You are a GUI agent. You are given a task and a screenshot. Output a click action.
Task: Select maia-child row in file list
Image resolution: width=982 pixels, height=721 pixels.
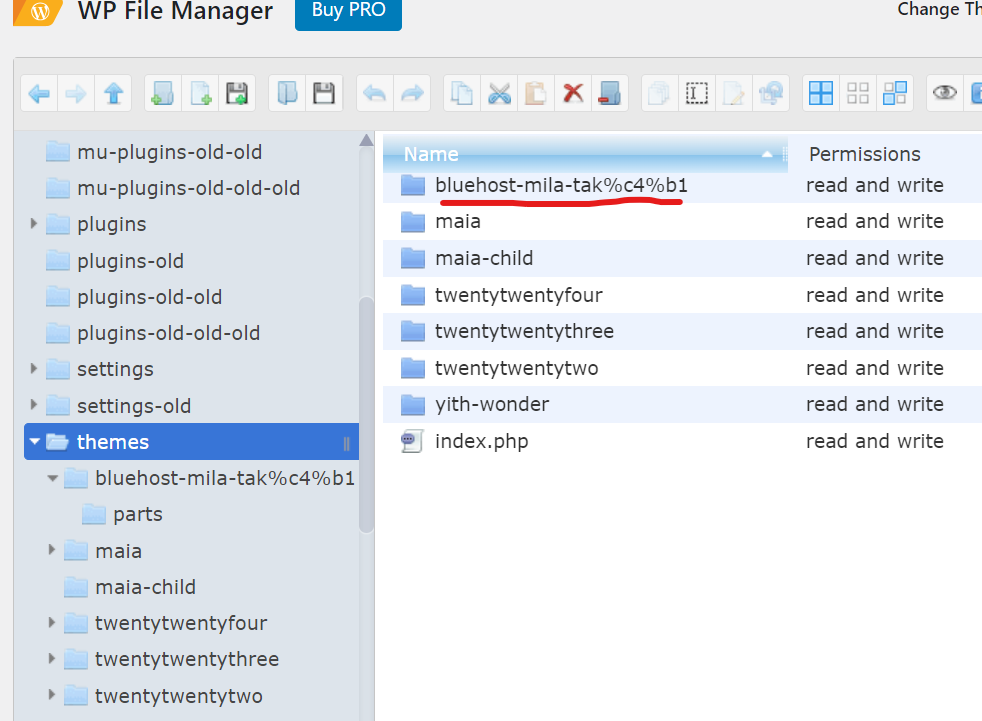[x=683, y=258]
